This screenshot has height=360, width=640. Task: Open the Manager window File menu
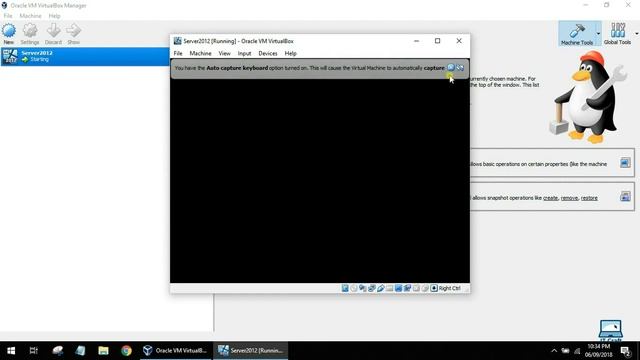[x=8, y=16]
